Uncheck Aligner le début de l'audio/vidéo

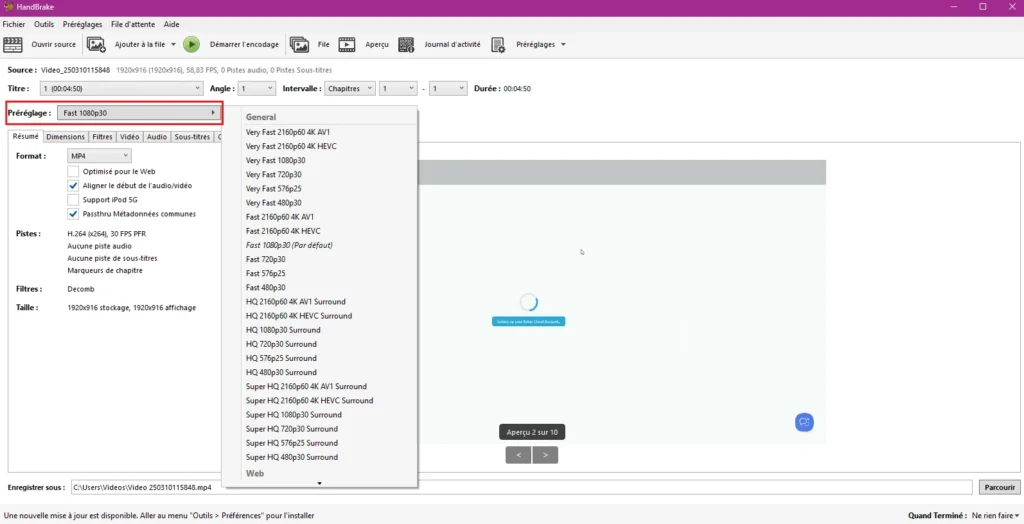(73, 186)
